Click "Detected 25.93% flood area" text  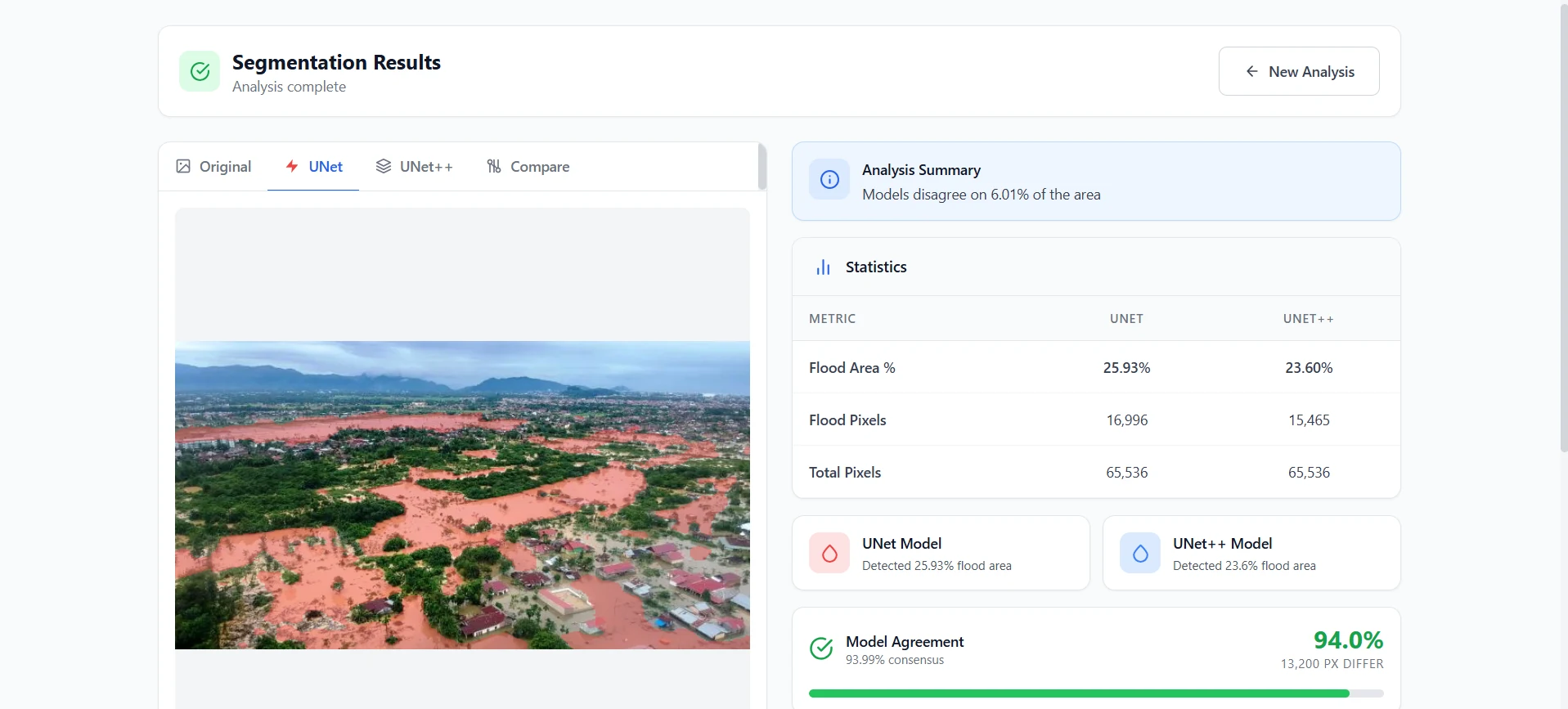coord(937,566)
